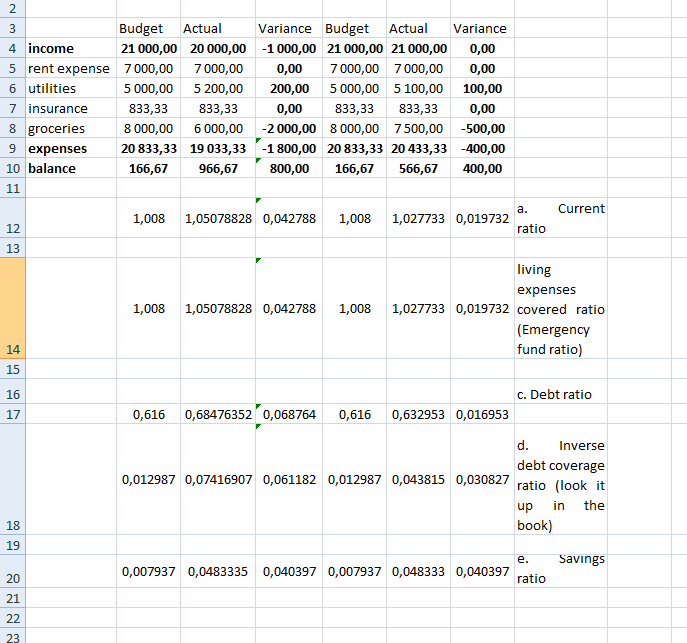Click the -2 000,00 groceries variance cell
The image size is (687, 643).
tap(286, 128)
